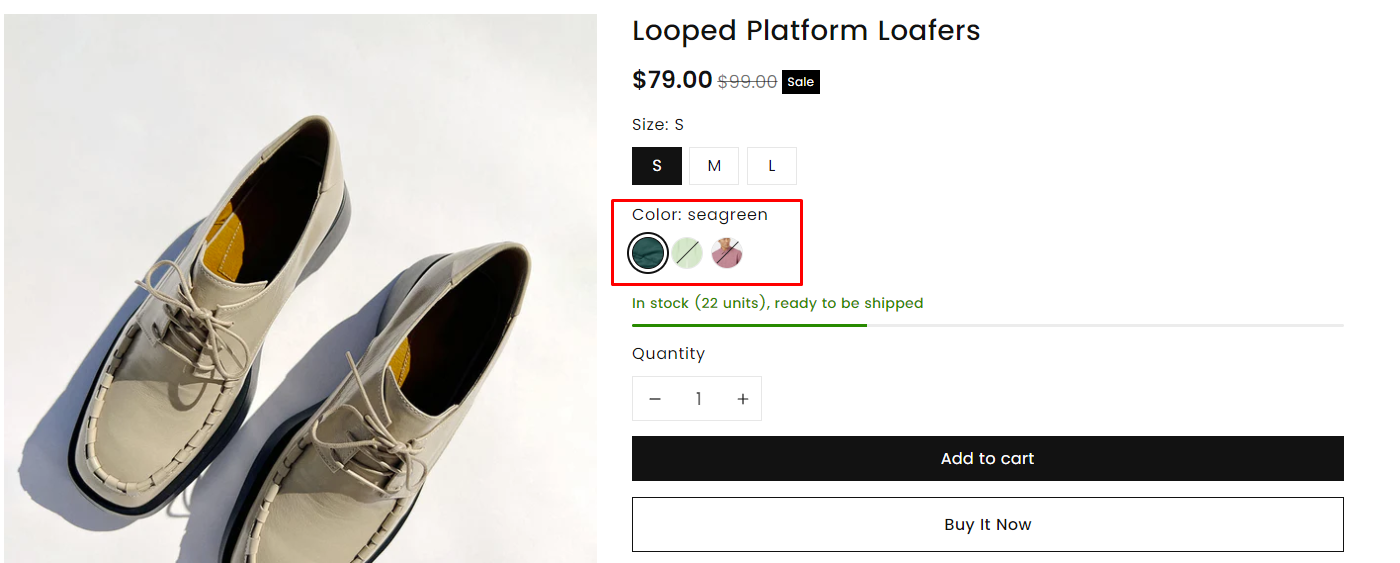Image resolution: width=1400 pixels, height=563 pixels.
Task: Pick size L option
Action: 772,166
